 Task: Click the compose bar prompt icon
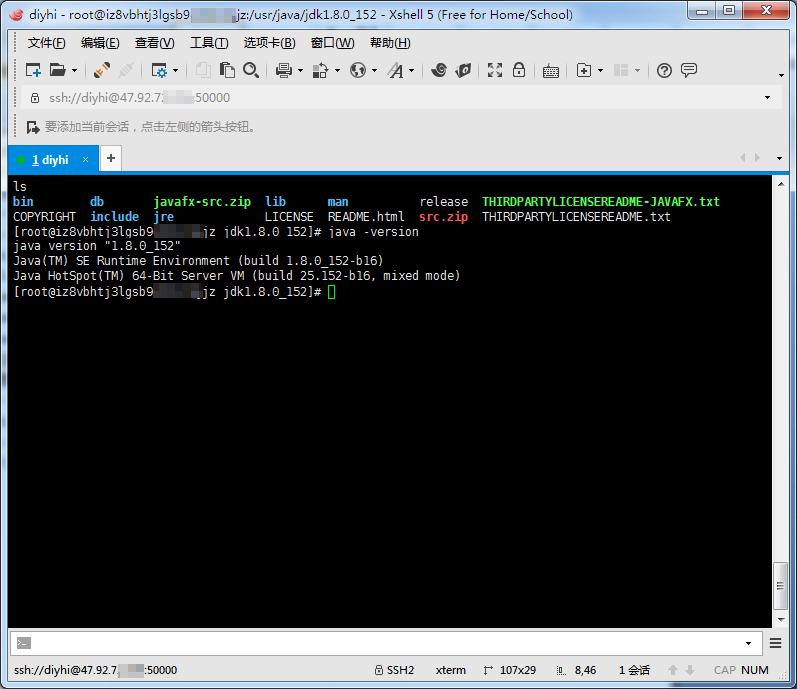[24, 643]
